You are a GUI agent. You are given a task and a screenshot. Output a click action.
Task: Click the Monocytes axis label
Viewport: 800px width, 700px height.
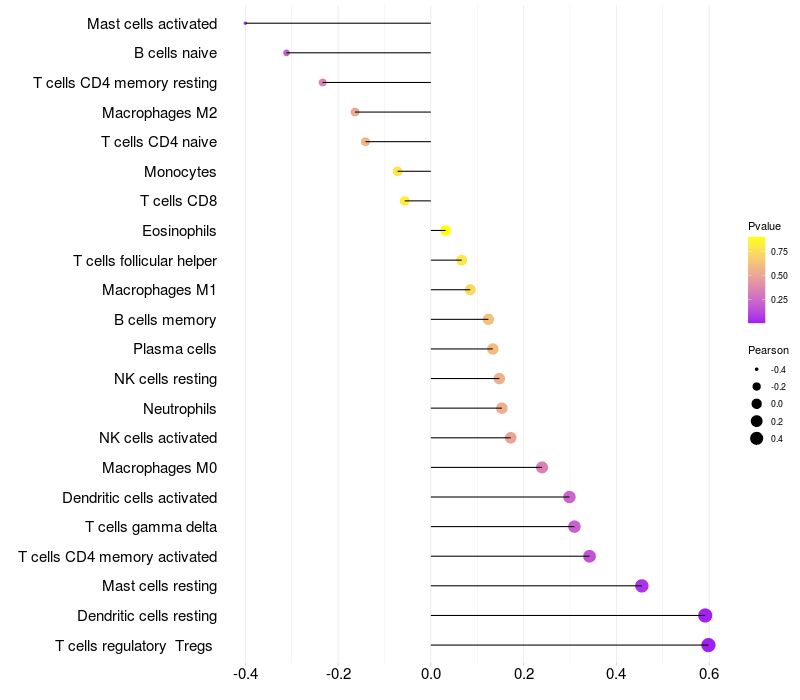pyautogui.click(x=180, y=172)
